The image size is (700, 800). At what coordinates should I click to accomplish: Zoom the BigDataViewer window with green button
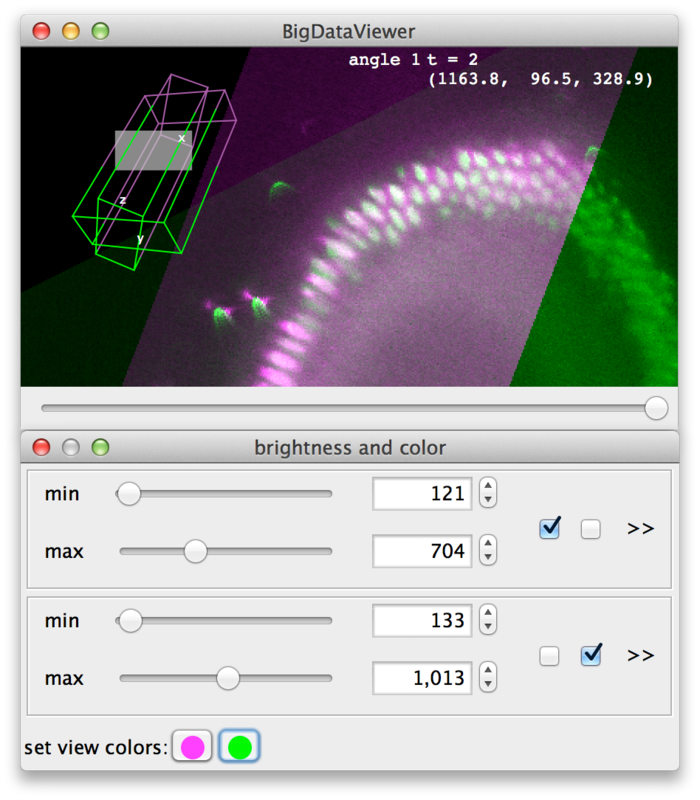coord(101,31)
